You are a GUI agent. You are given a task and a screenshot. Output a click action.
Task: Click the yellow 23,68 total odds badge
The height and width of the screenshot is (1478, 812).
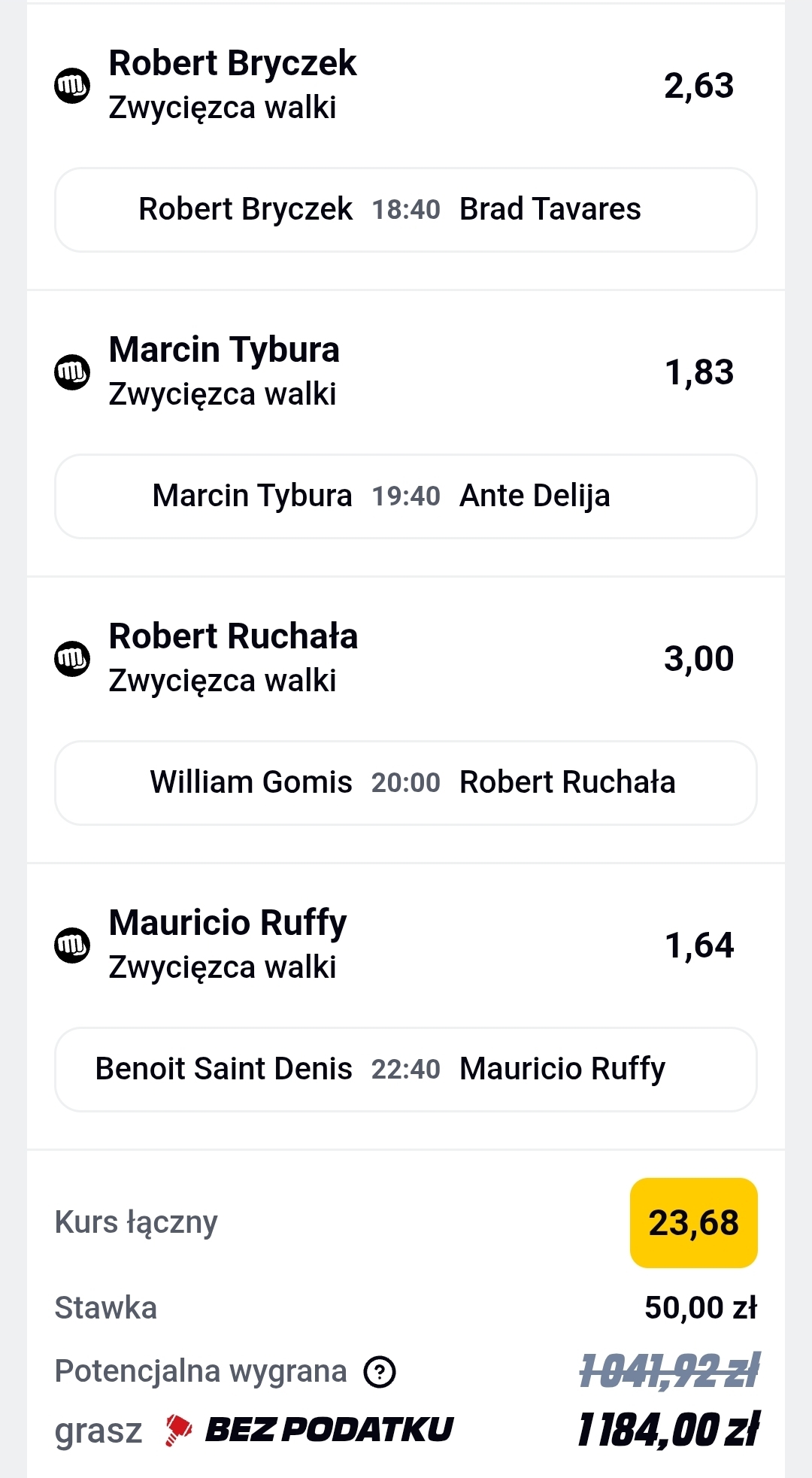pos(693,1223)
